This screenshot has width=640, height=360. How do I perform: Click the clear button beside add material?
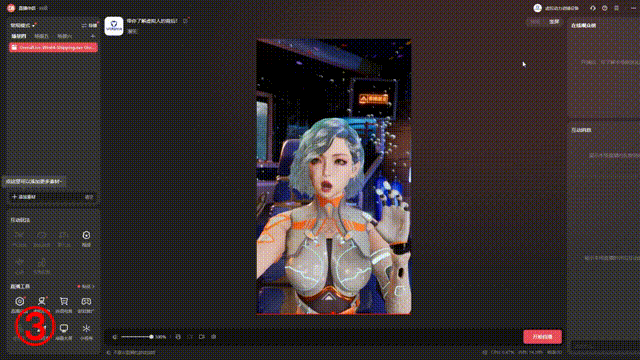89,197
